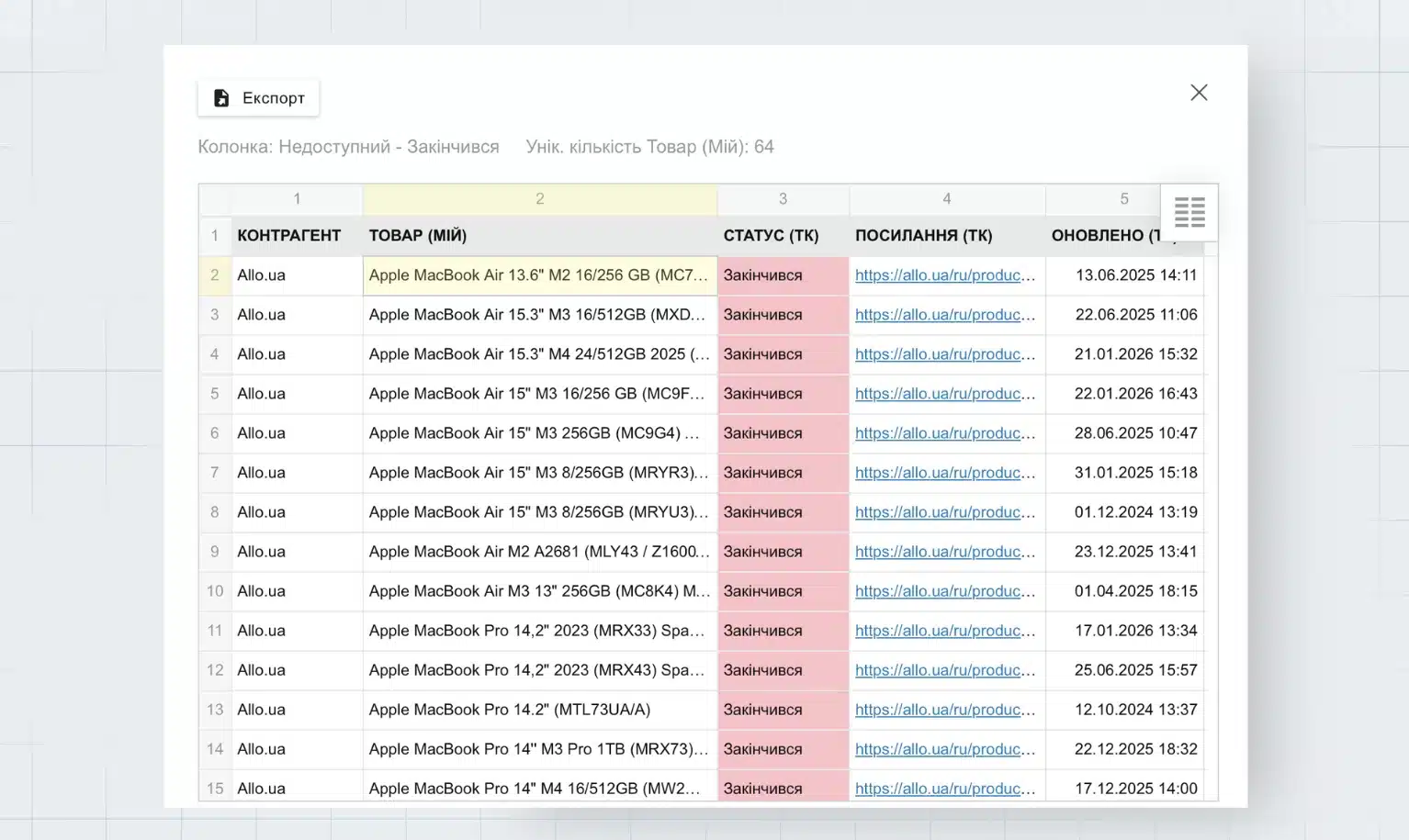
Task: Click the КОНТРАГЕНТ column header
Action: pyautogui.click(x=288, y=236)
